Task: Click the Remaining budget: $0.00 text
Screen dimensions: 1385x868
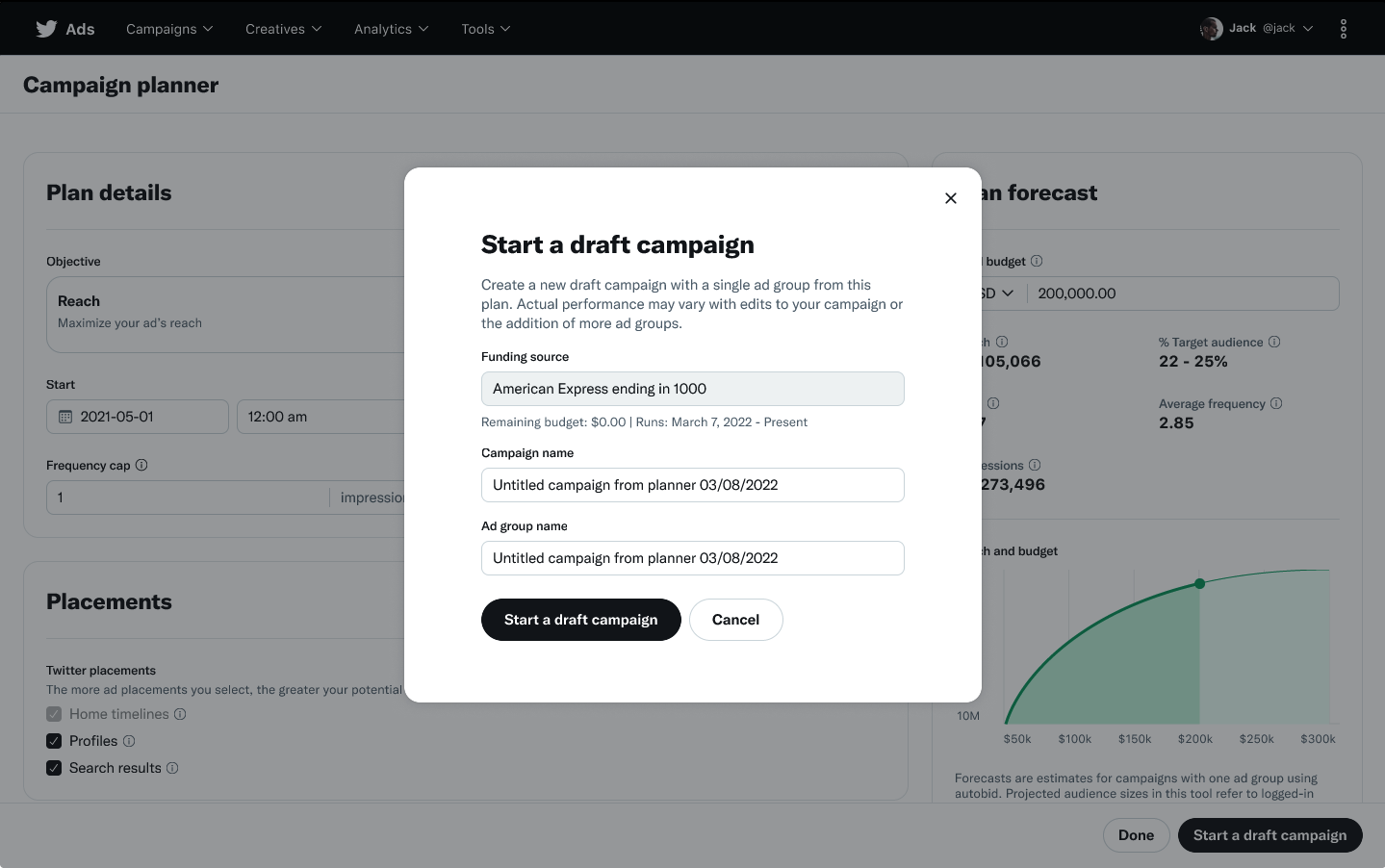Action: point(553,422)
